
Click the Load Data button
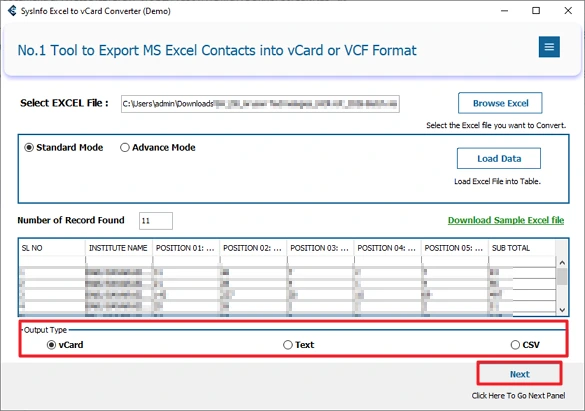coord(499,159)
